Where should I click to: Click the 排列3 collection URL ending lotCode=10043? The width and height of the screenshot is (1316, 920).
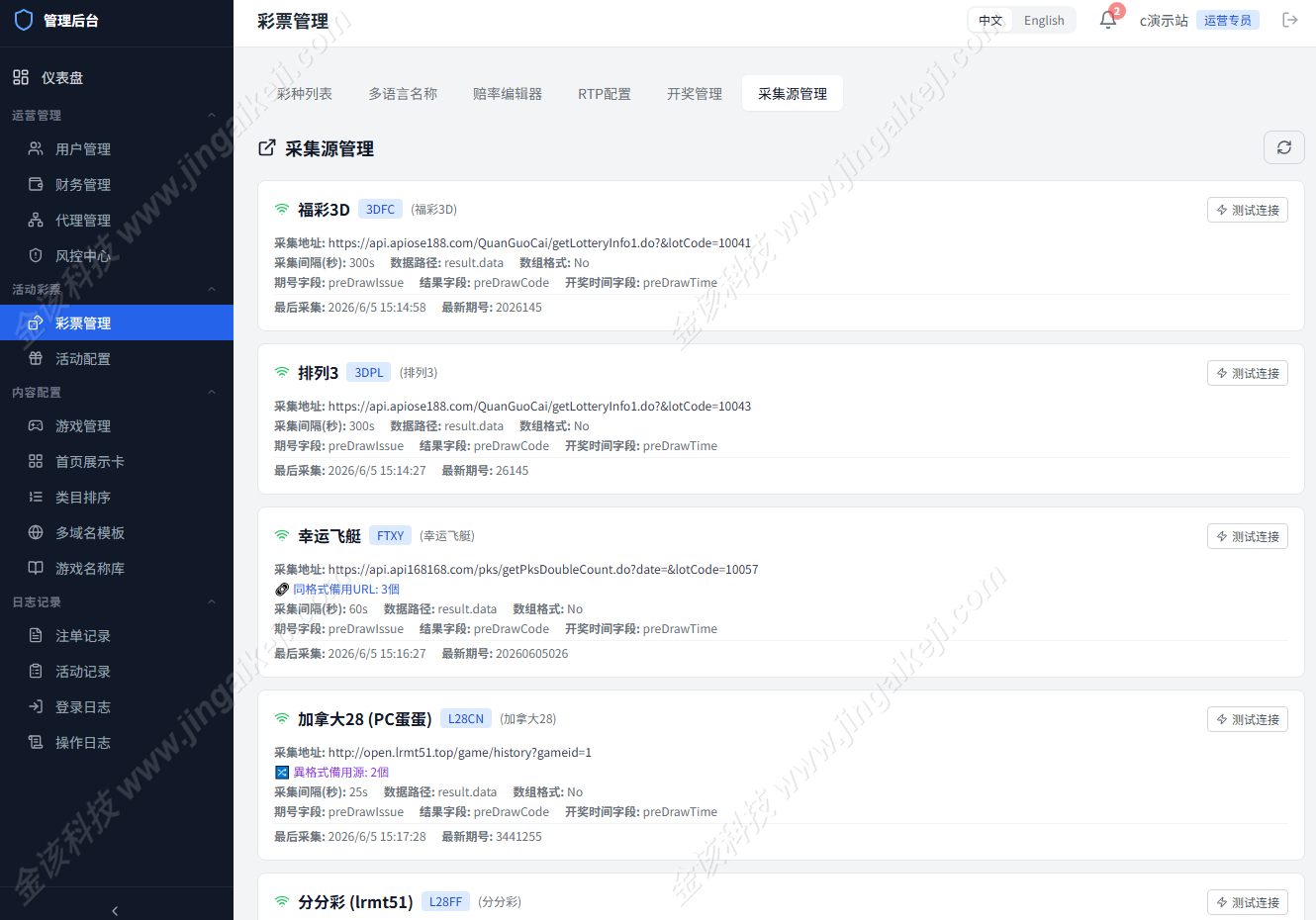click(539, 406)
